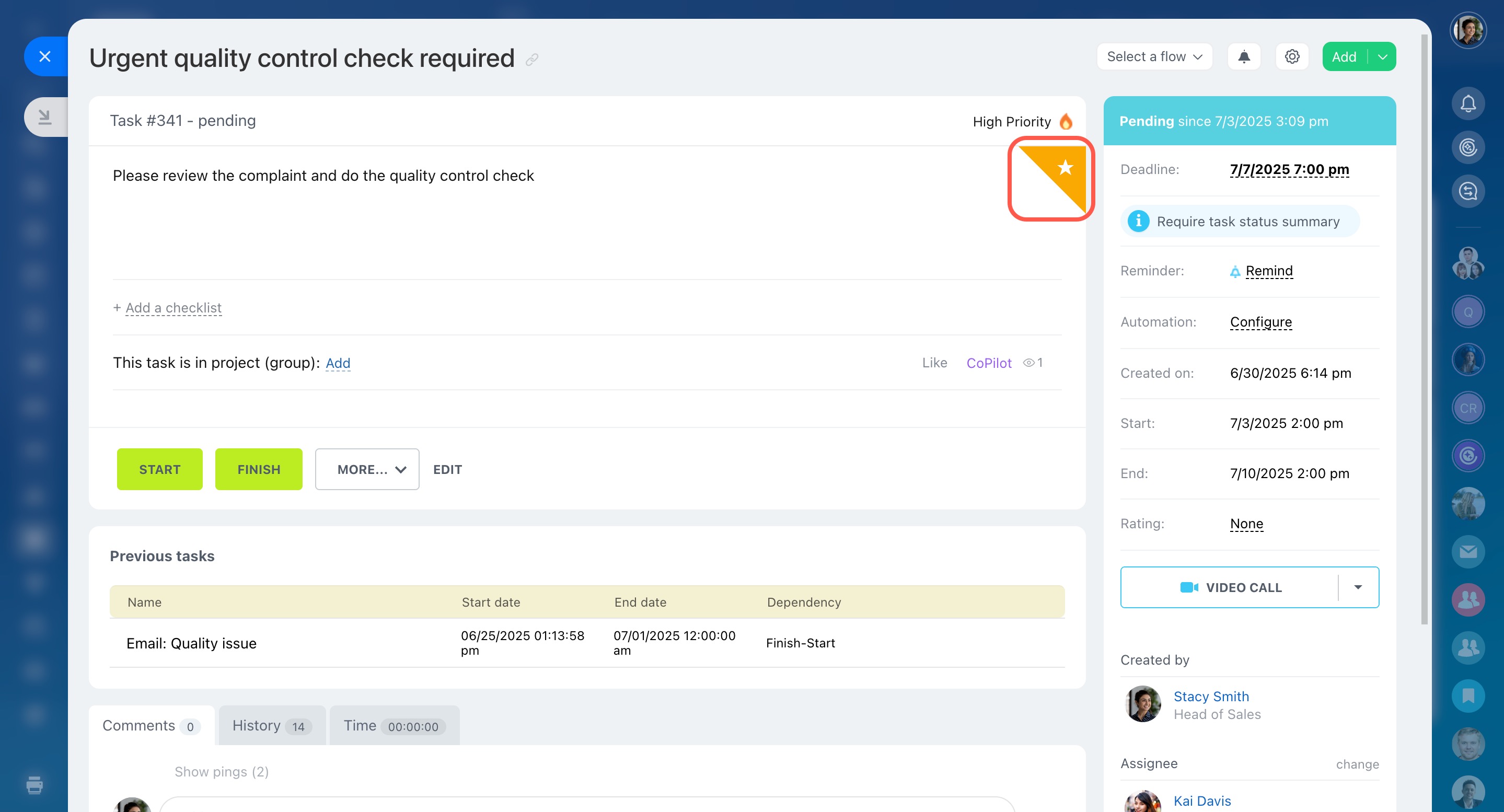The image size is (1504, 812).
Task: Open Kai Davis's profile link
Action: pos(1201,801)
